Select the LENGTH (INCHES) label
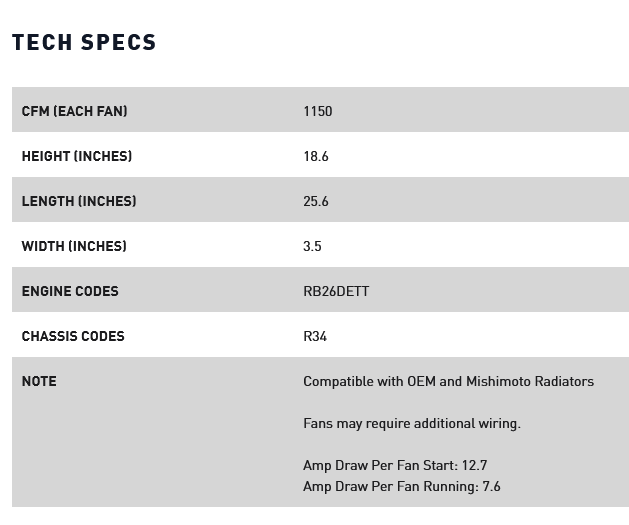 pos(79,201)
